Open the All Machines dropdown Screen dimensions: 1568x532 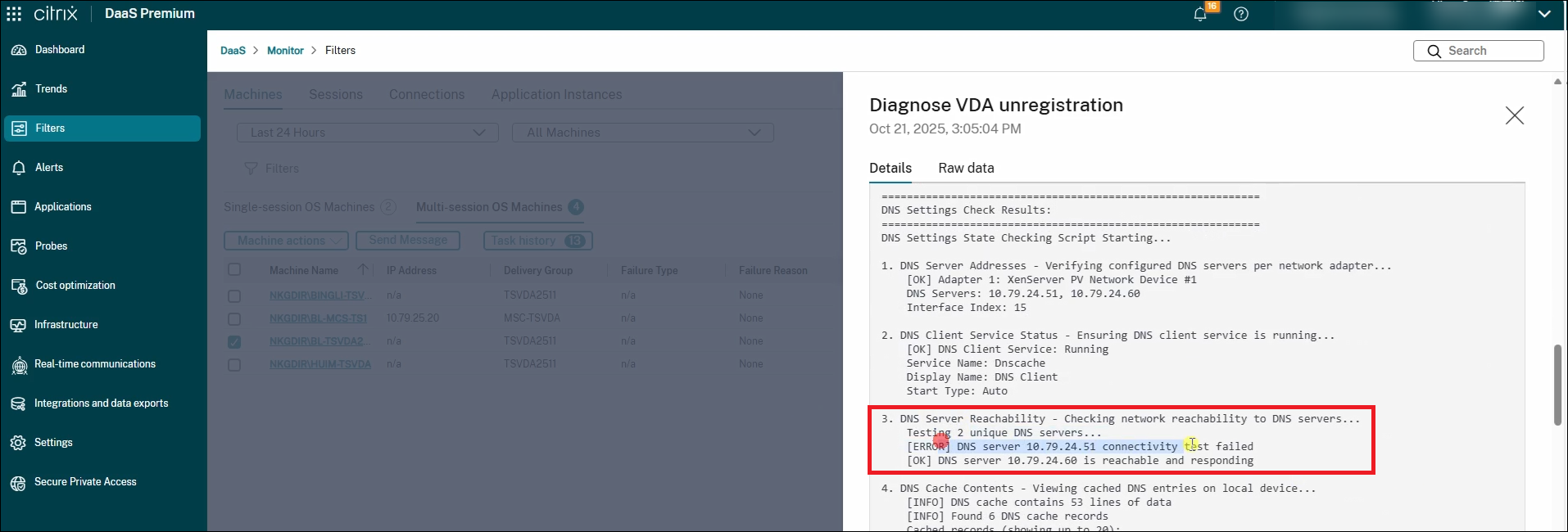coord(643,133)
